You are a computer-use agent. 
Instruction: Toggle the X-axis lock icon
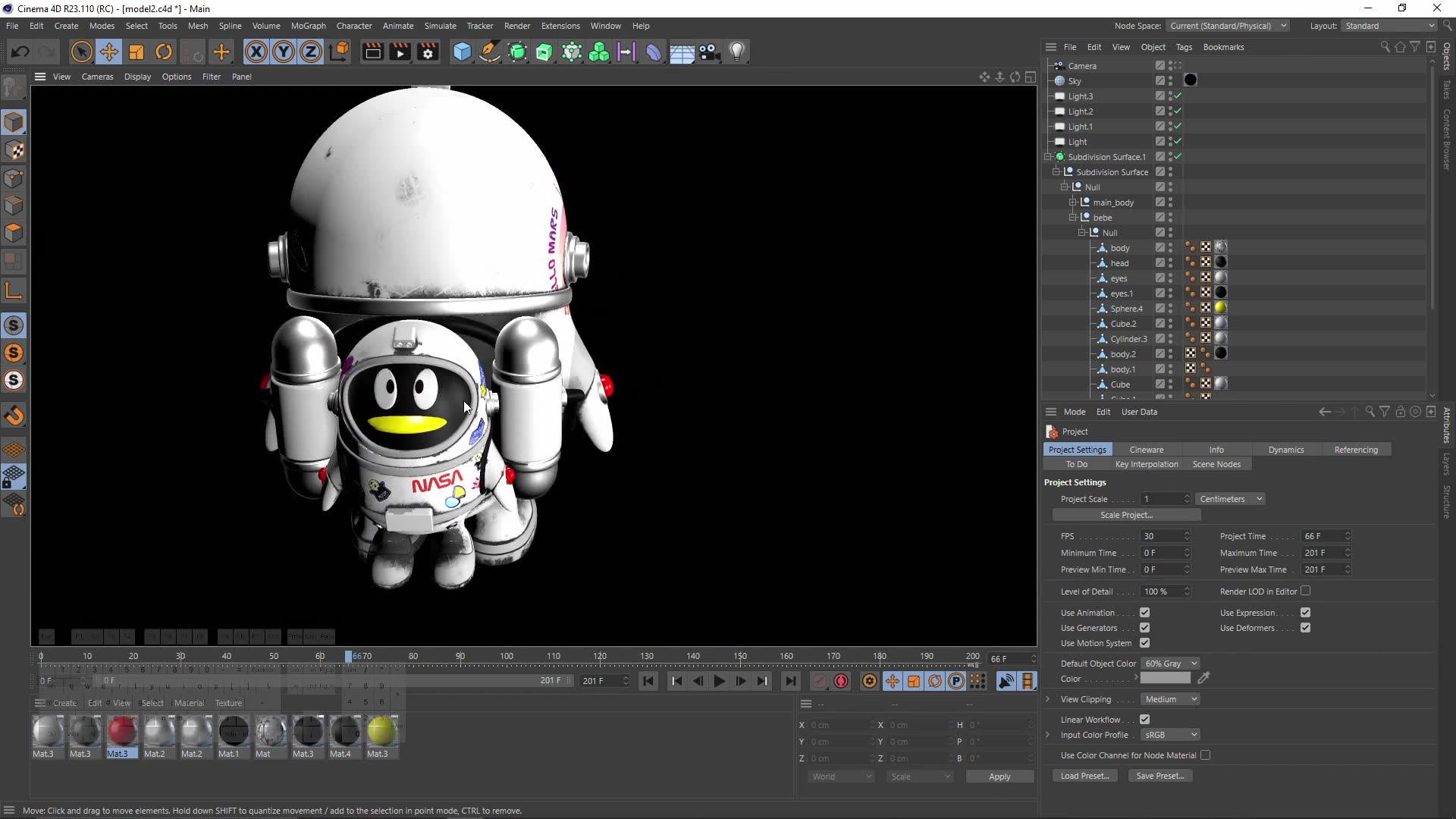click(256, 52)
